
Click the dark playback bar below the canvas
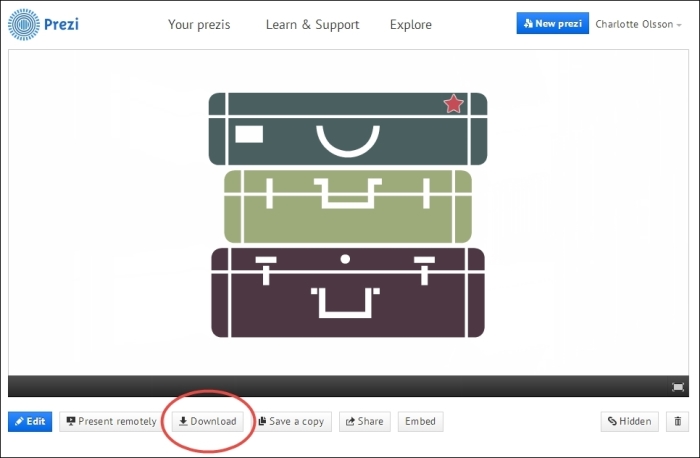tap(340, 387)
